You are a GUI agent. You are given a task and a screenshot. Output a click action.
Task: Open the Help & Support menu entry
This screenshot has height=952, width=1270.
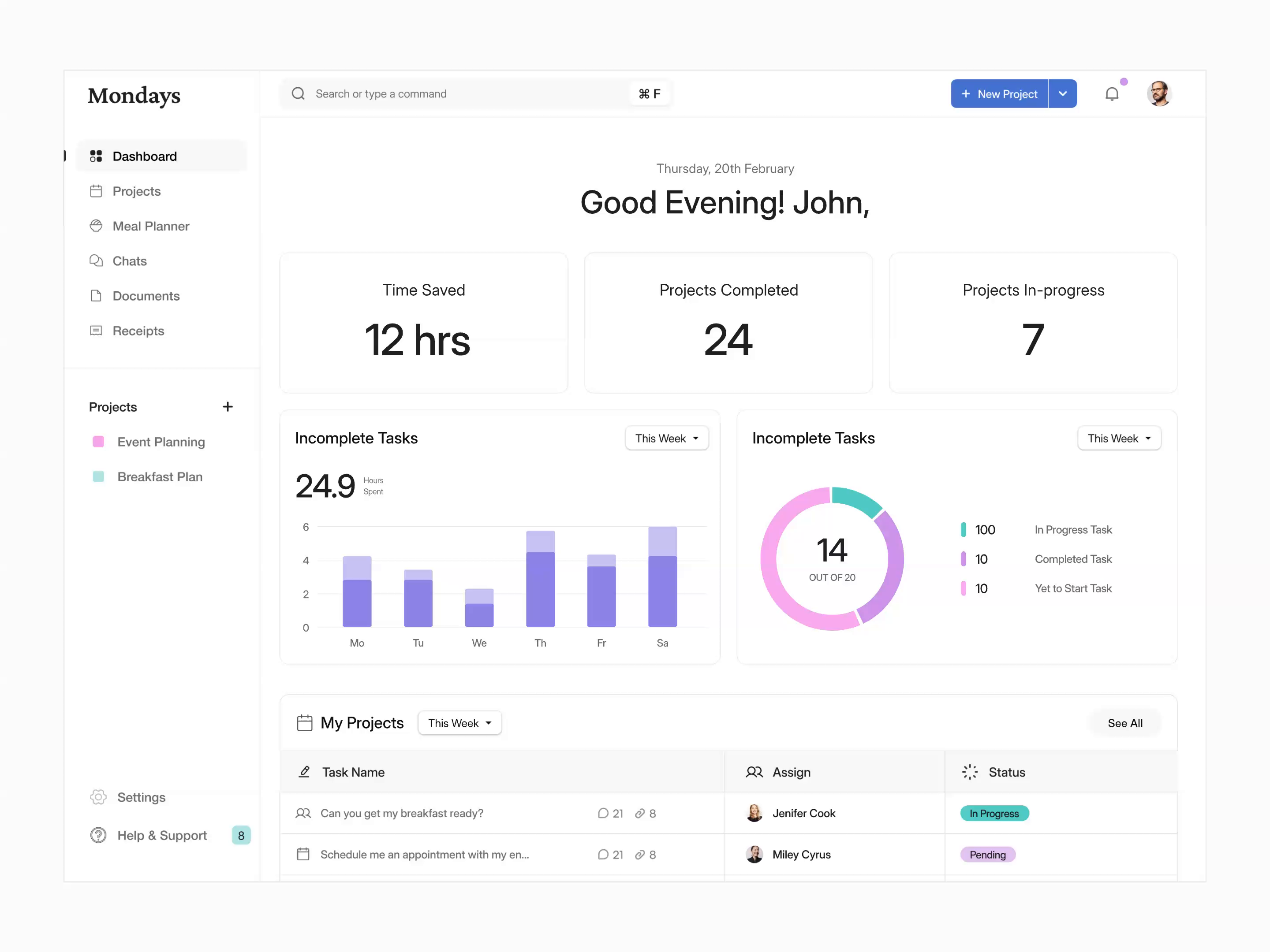[x=161, y=835]
